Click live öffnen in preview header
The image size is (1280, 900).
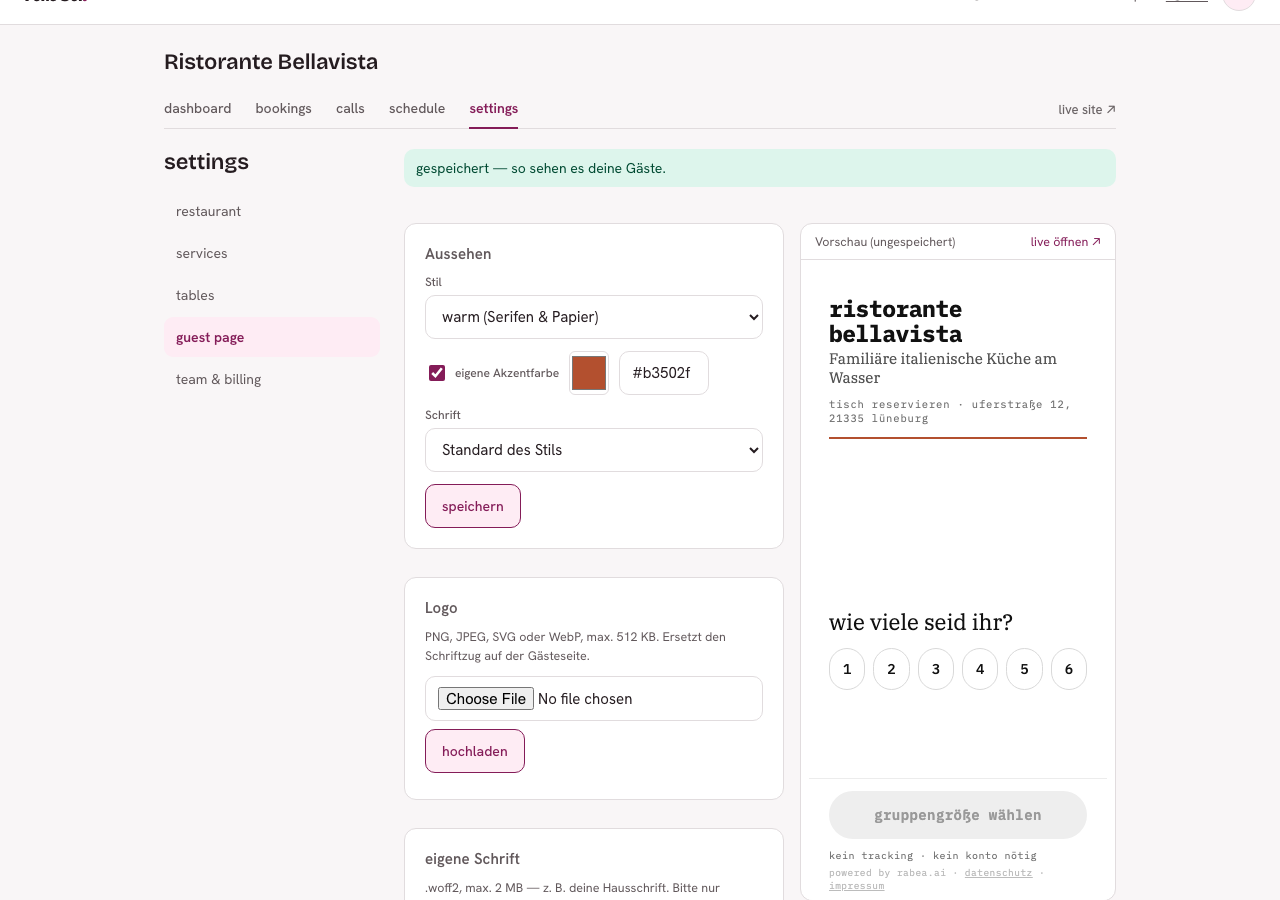[x=1066, y=242]
